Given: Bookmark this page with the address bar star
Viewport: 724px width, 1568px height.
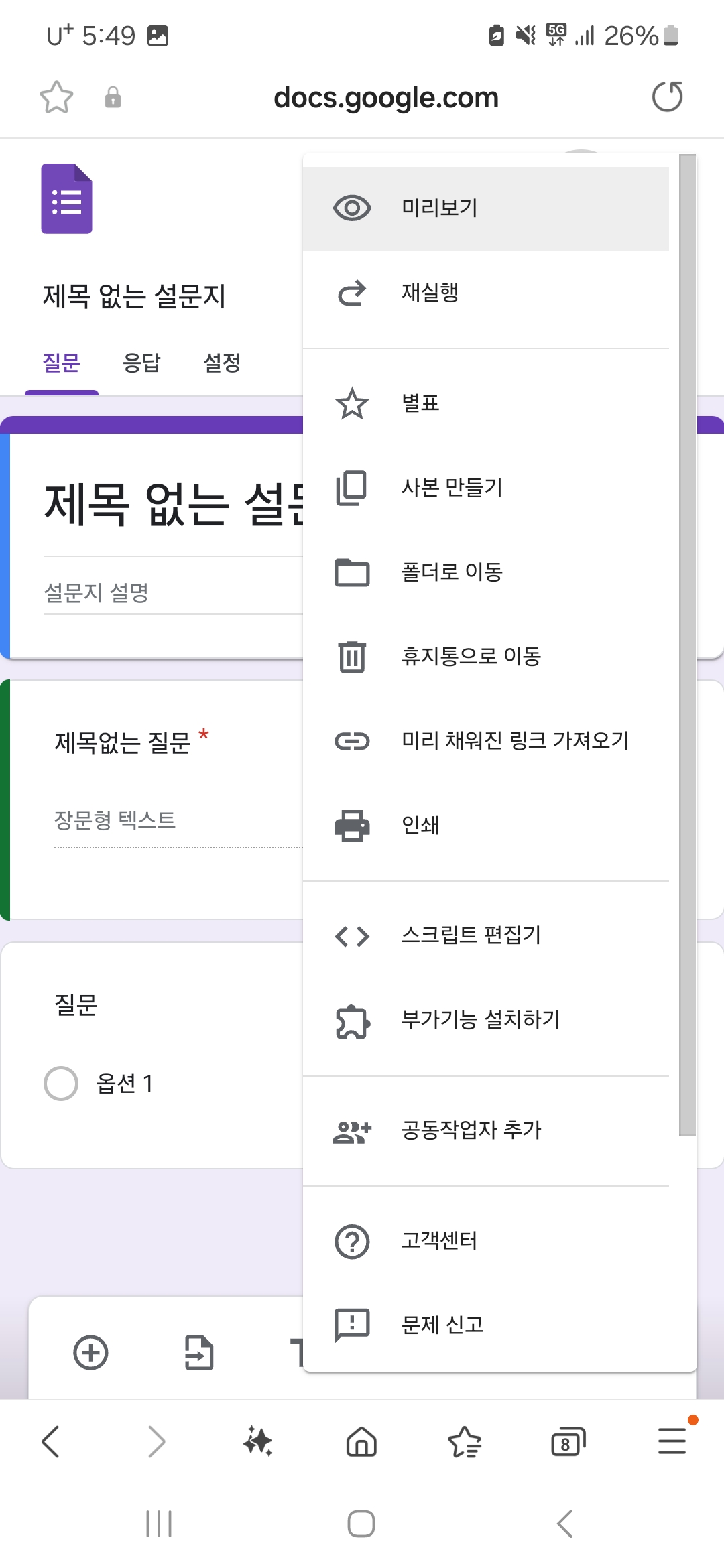Looking at the screenshot, I should [56, 97].
